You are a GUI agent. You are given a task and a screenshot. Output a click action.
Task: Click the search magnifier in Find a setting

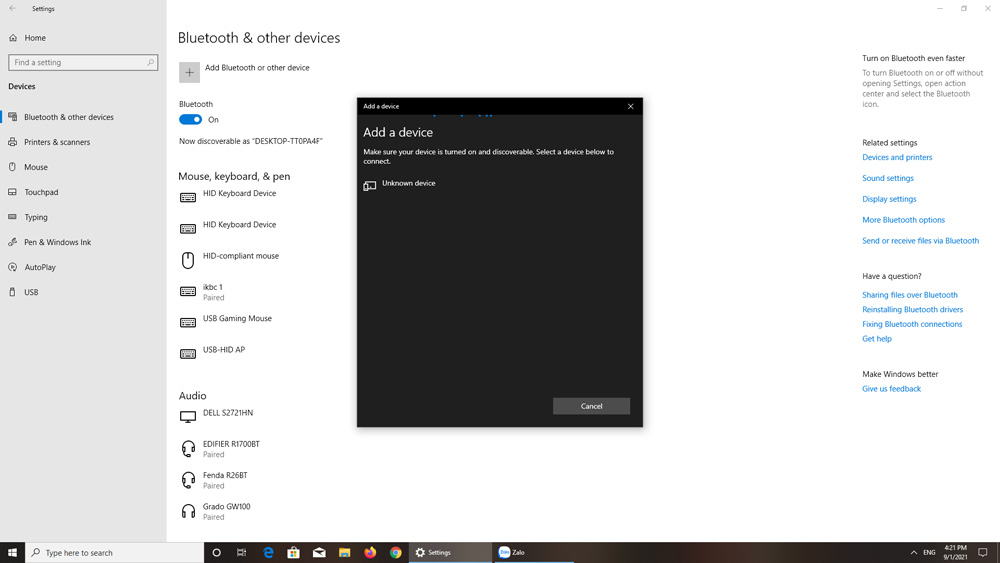[x=151, y=62]
